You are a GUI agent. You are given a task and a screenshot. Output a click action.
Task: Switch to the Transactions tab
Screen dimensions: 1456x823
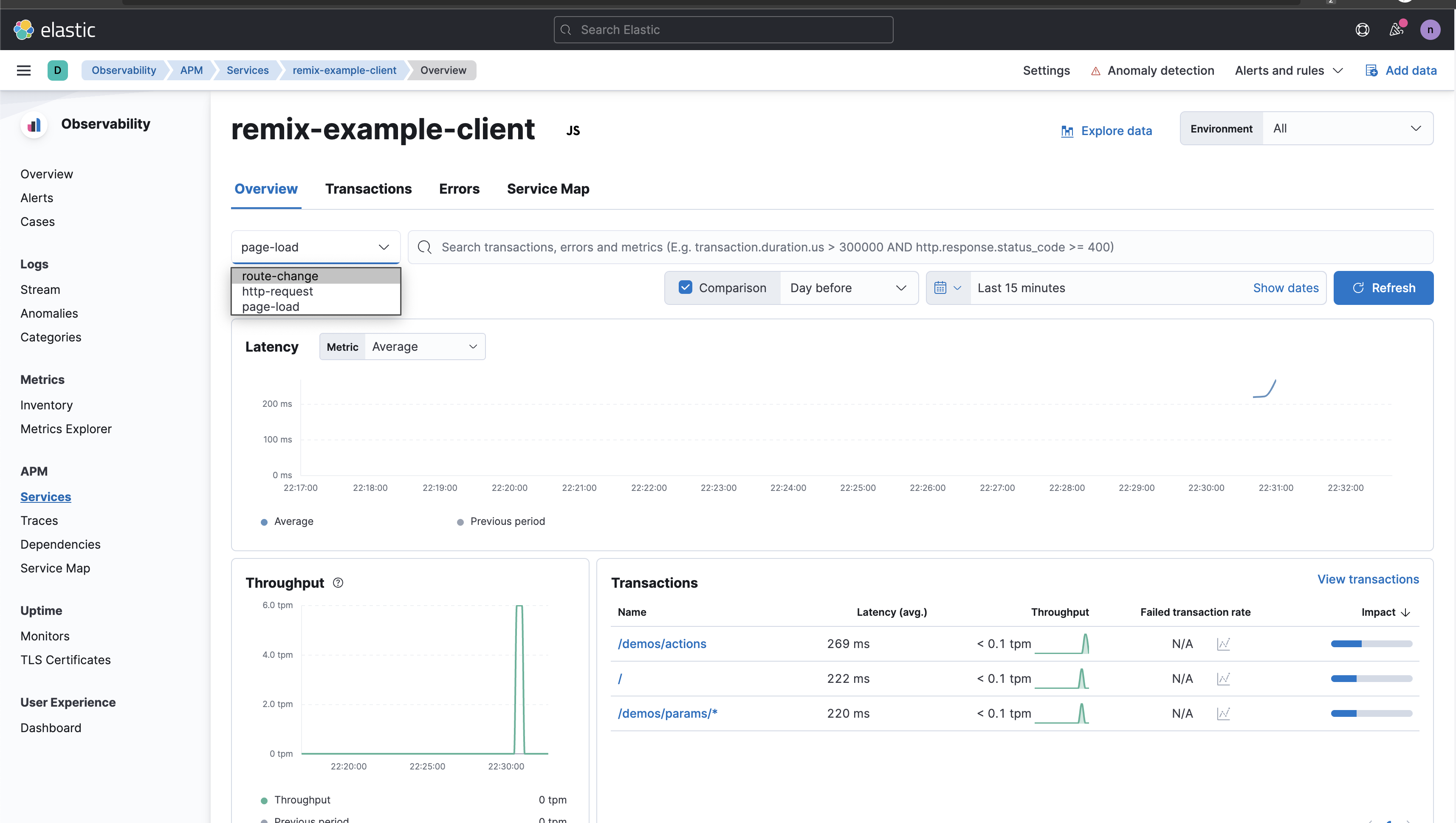pos(368,189)
